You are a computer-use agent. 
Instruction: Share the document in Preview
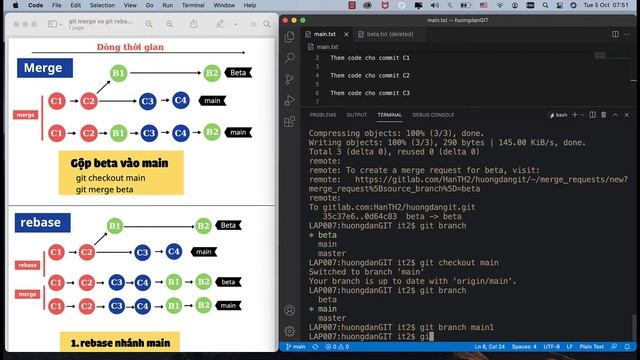tap(193, 24)
